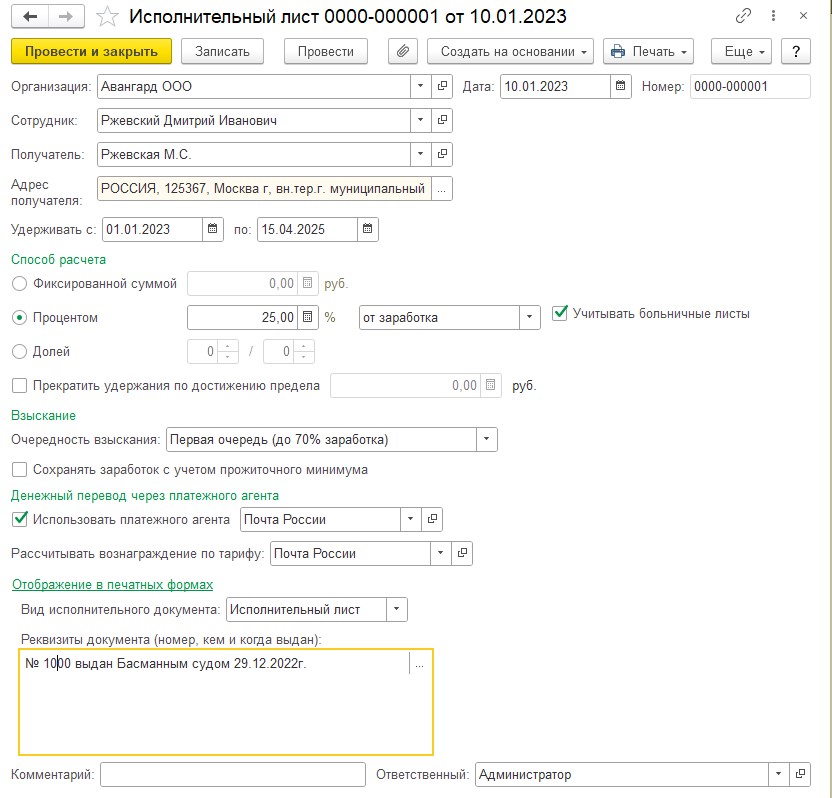832x798 pixels.
Task: Open the Получатель record via its open icon
Action: pos(441,154)
